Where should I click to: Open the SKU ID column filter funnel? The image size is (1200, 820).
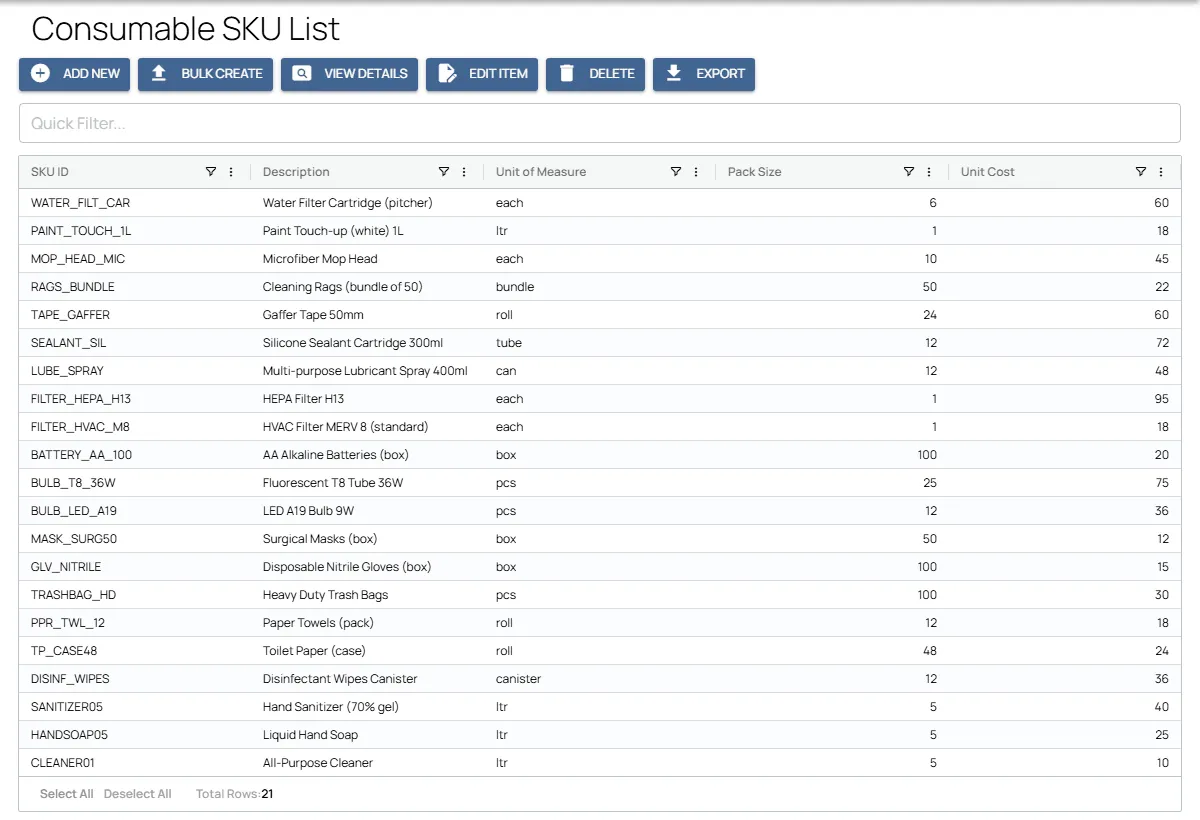[211, 172]
